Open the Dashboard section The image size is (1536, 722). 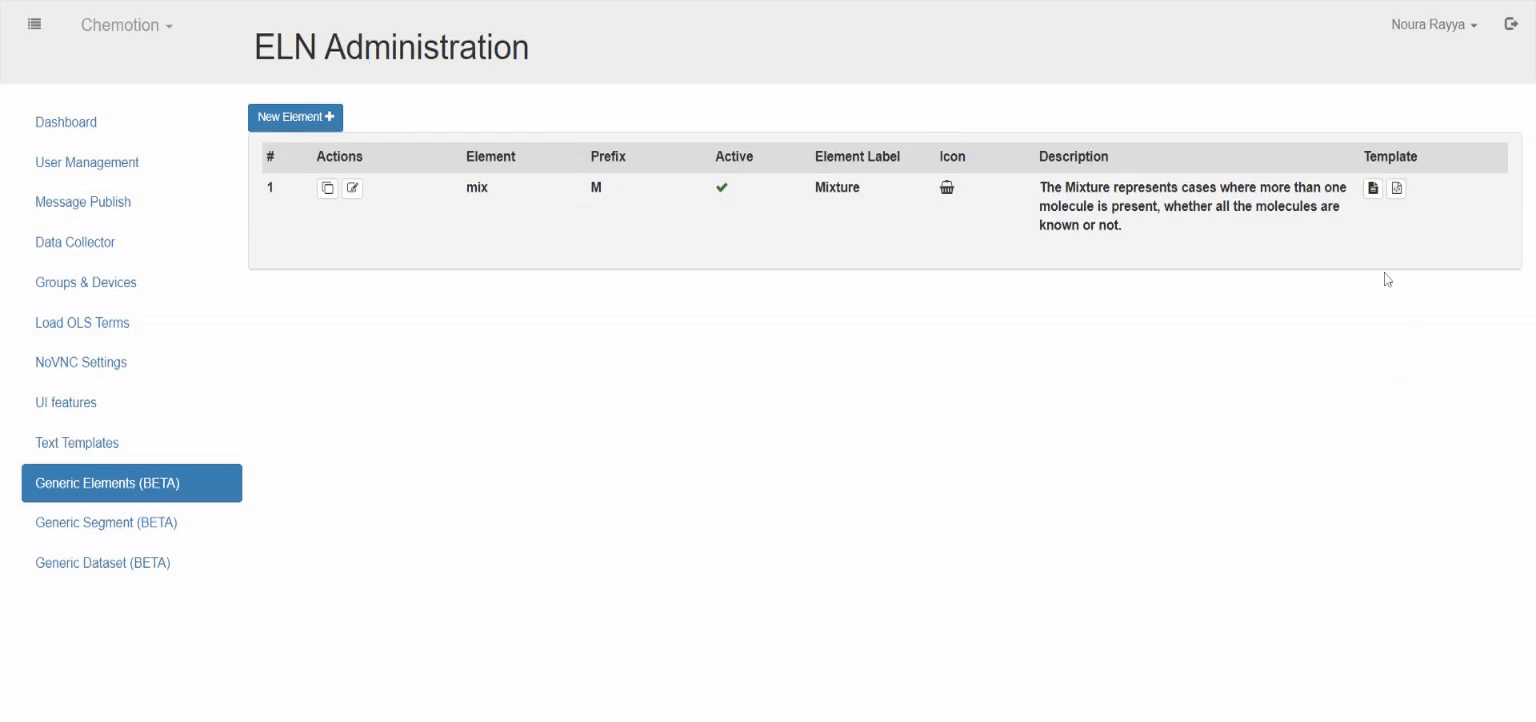66,122
